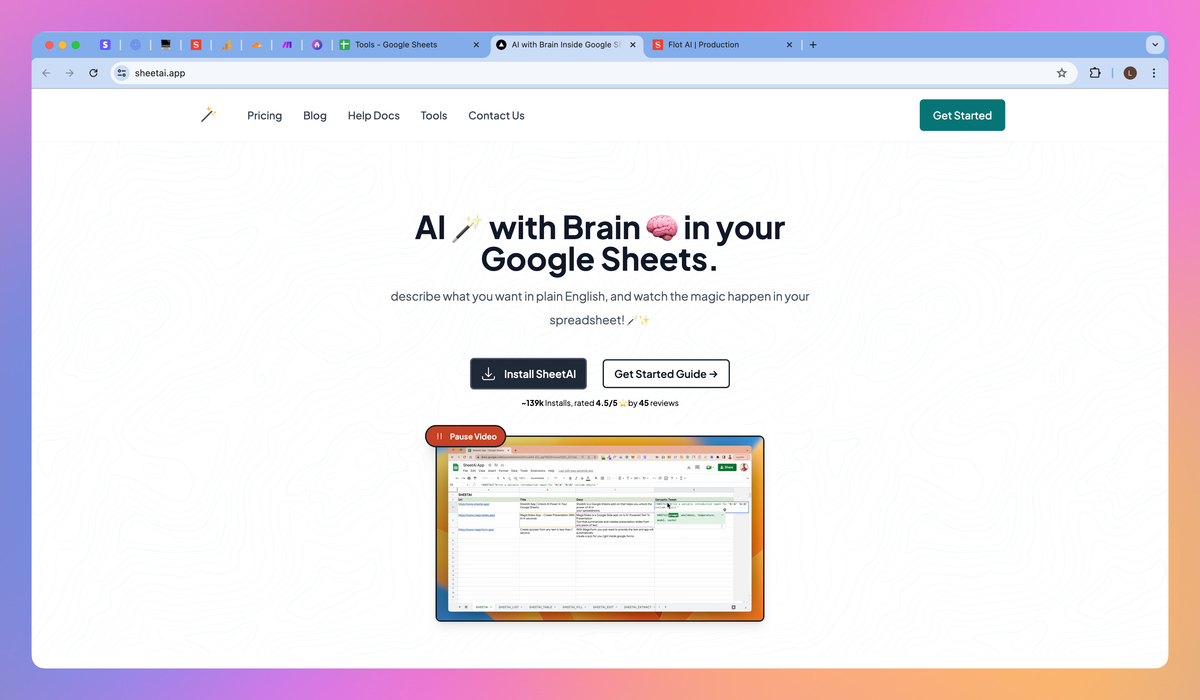Open the Extensions puzzle icon
This screenshot has height=700, width=1200.
click(1095, 73)
